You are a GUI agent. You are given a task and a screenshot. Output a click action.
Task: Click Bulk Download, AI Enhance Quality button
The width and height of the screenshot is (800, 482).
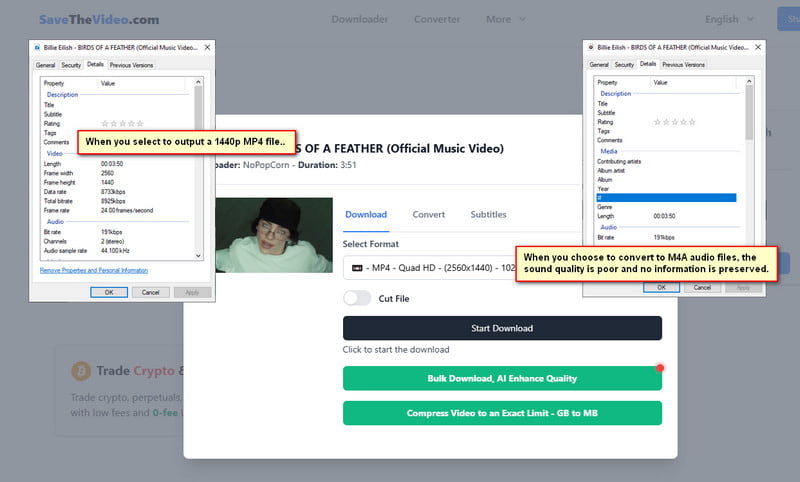pos(502,378)
